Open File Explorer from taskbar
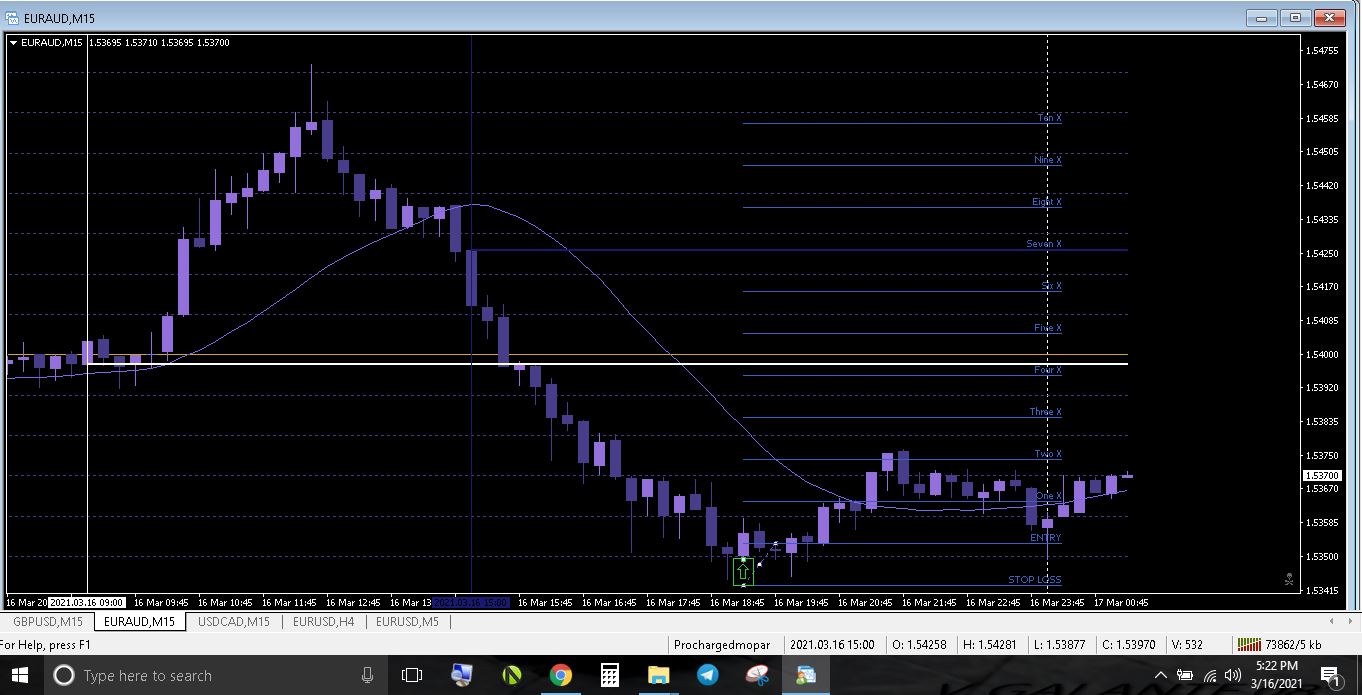This screenshot has height=695, width=1362. coord(658,675)
